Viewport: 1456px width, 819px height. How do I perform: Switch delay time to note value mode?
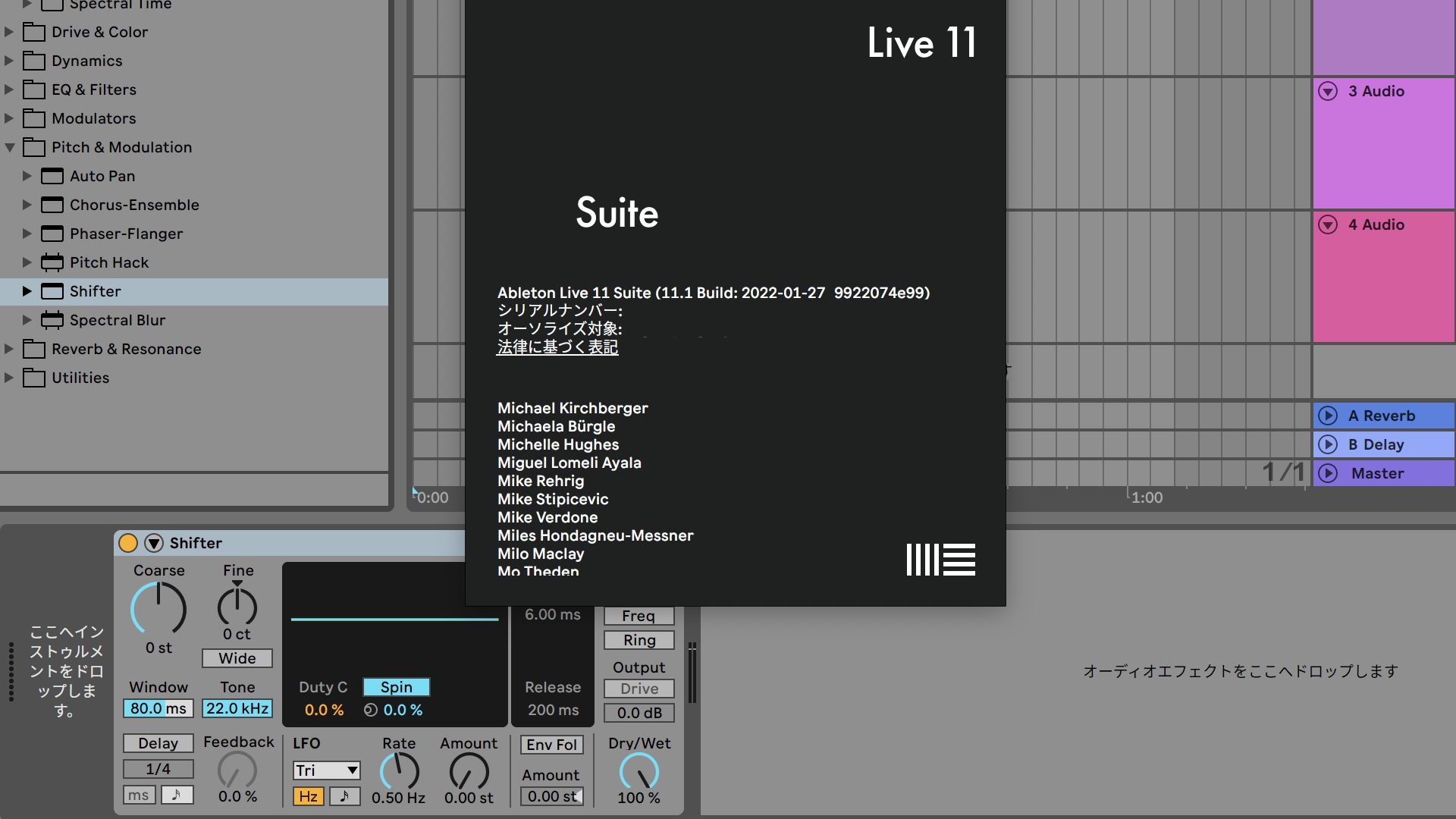click(x=177, y=795)
